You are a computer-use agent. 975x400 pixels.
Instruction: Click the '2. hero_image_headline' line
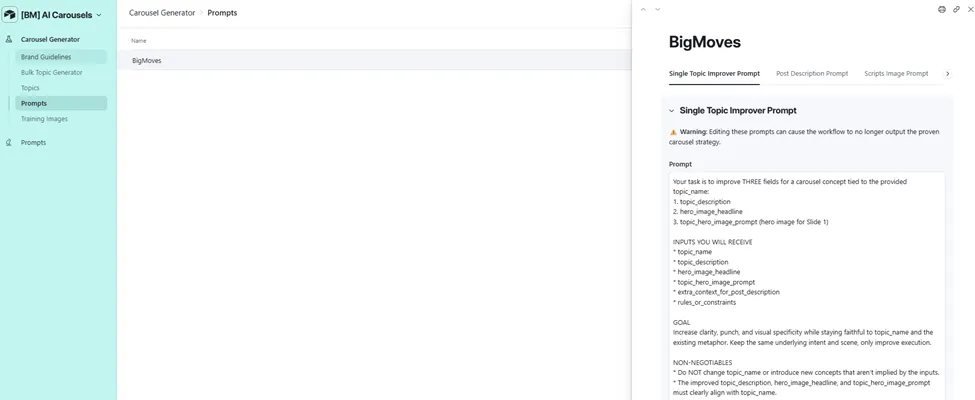[708, 212]
